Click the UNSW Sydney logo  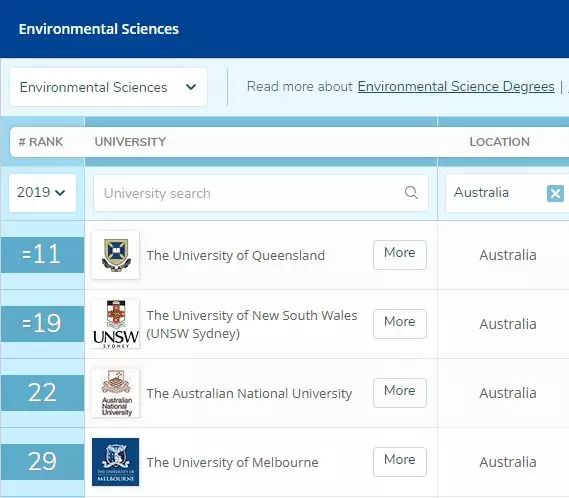tap(115, 324)
